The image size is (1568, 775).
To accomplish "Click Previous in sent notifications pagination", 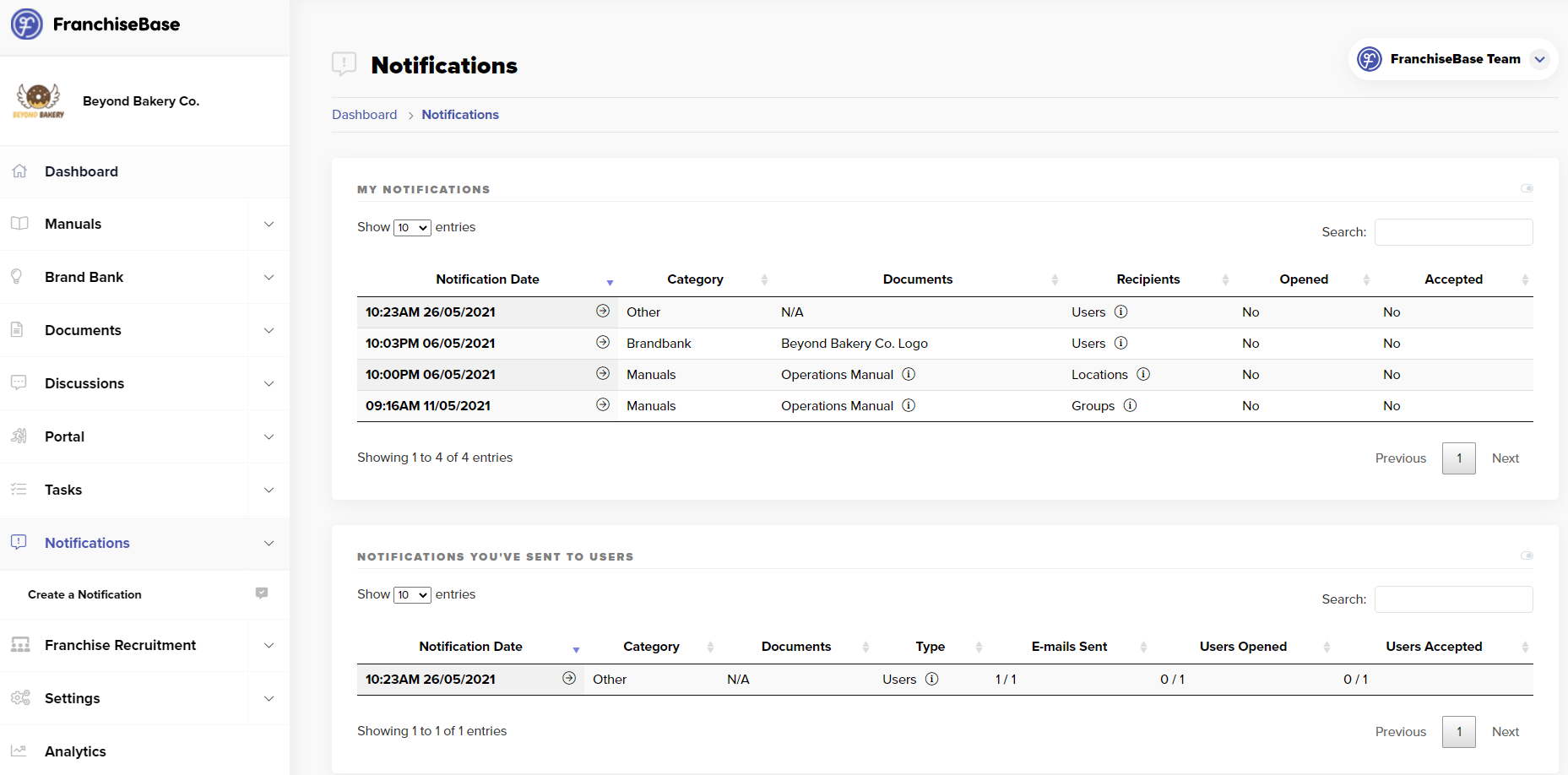I will (x=1400, y=732).
